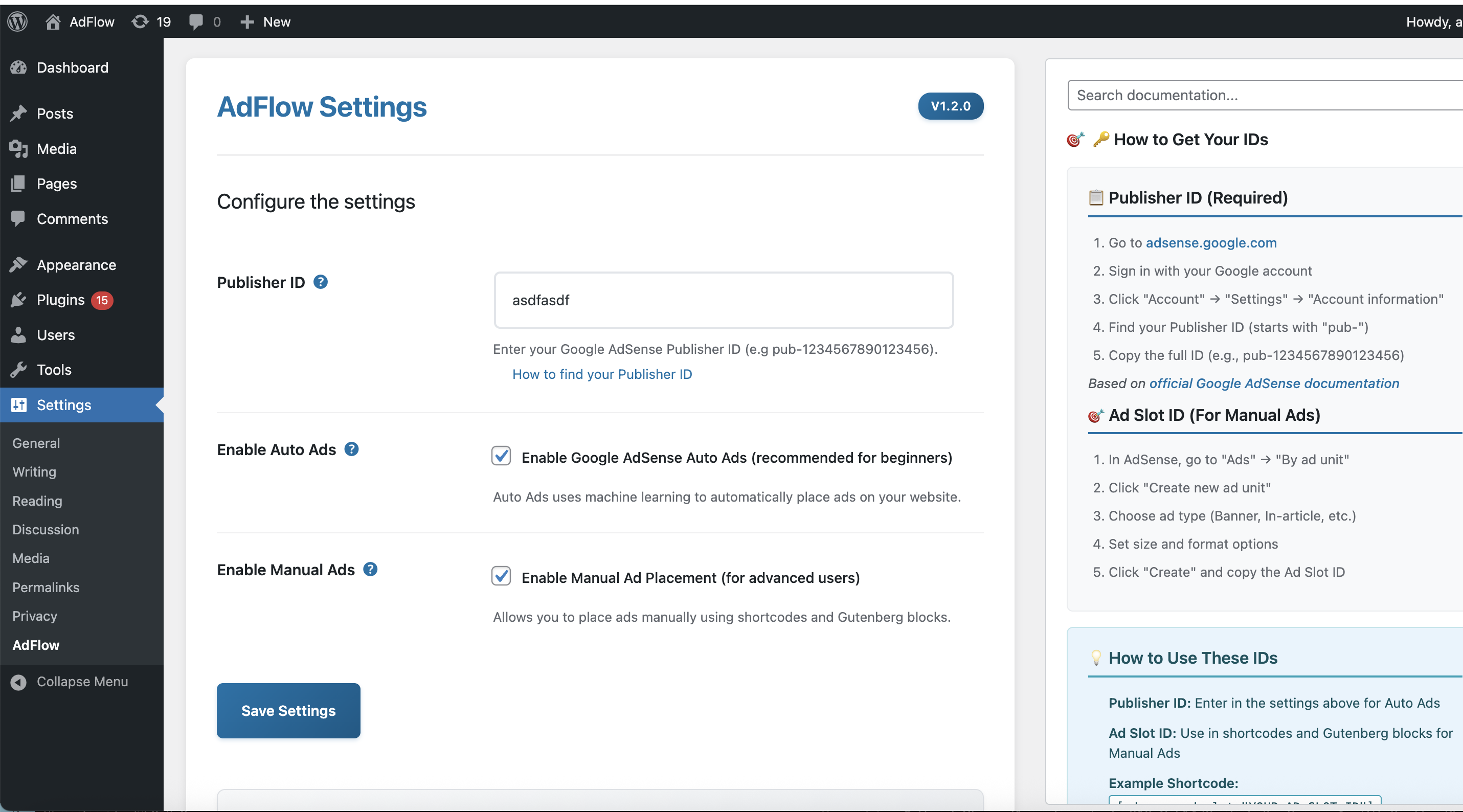Viewport: 1463px width, 812px height.
Task: Focus the Publisher ID input field
Action: pyautogui.click(x=724, y=300)
